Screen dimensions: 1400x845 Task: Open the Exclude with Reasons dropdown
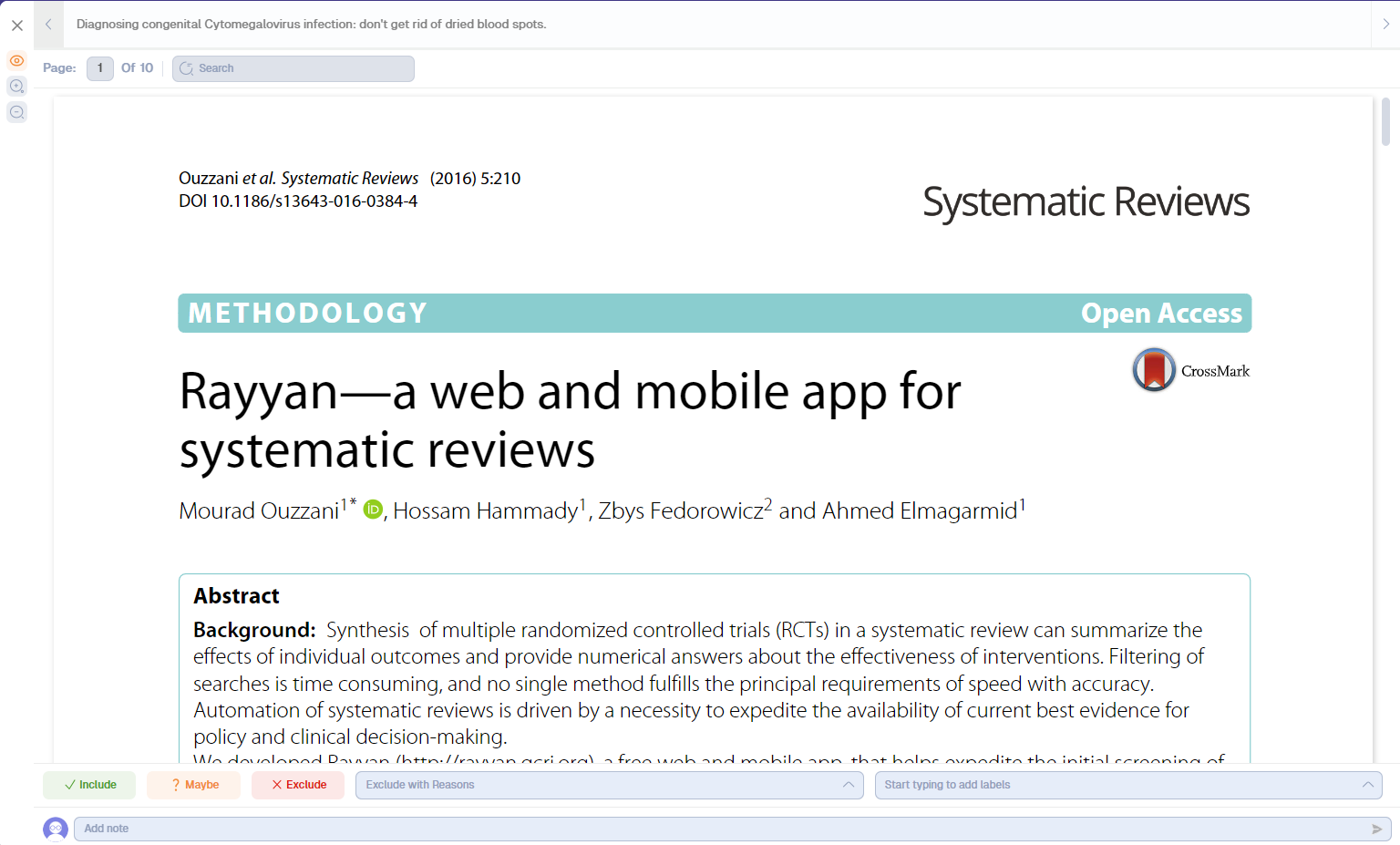tap(610, 785)
